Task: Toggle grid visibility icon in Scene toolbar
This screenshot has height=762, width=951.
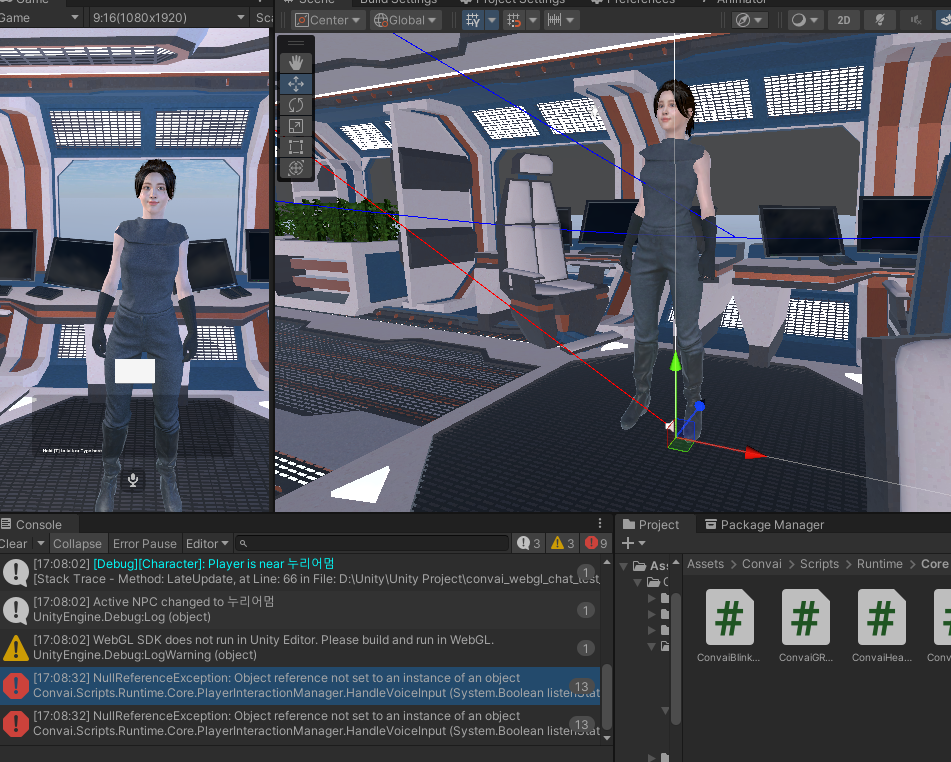Action: tap(472, 20)
